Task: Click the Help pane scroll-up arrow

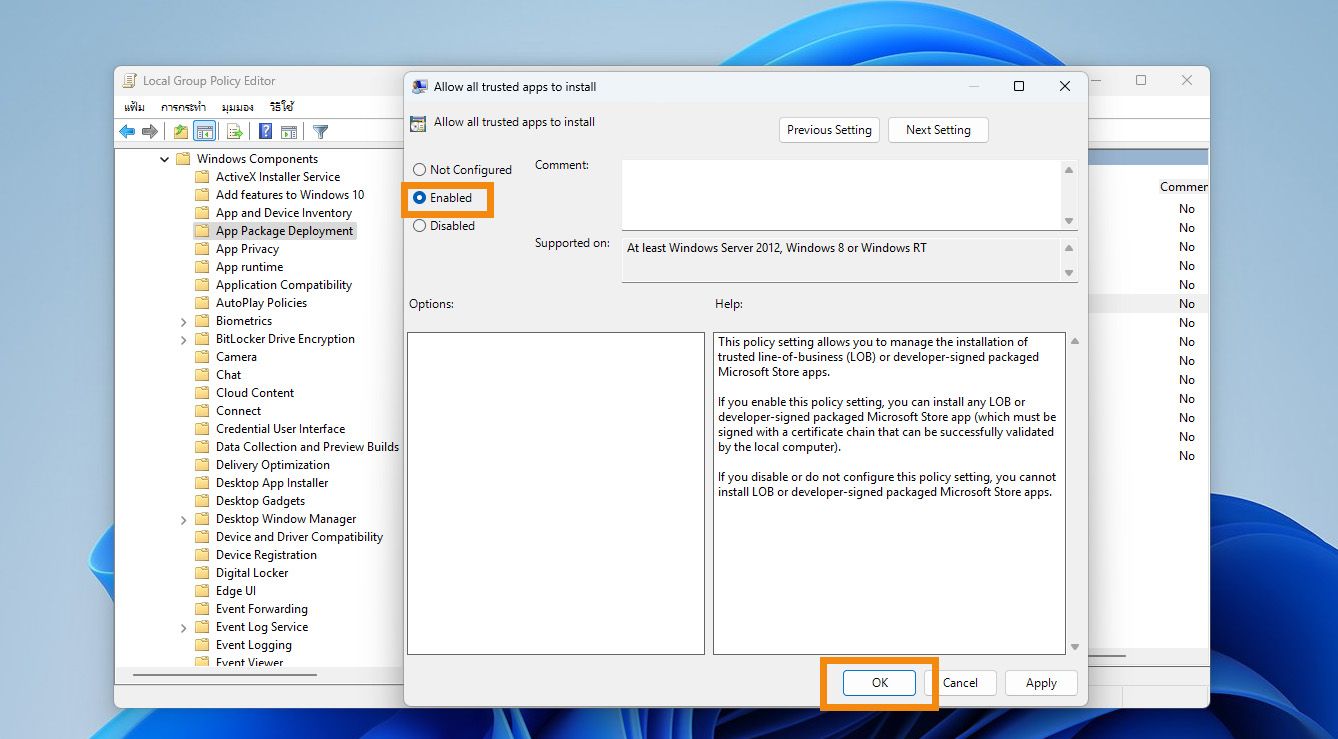Action: [1075, 341]
